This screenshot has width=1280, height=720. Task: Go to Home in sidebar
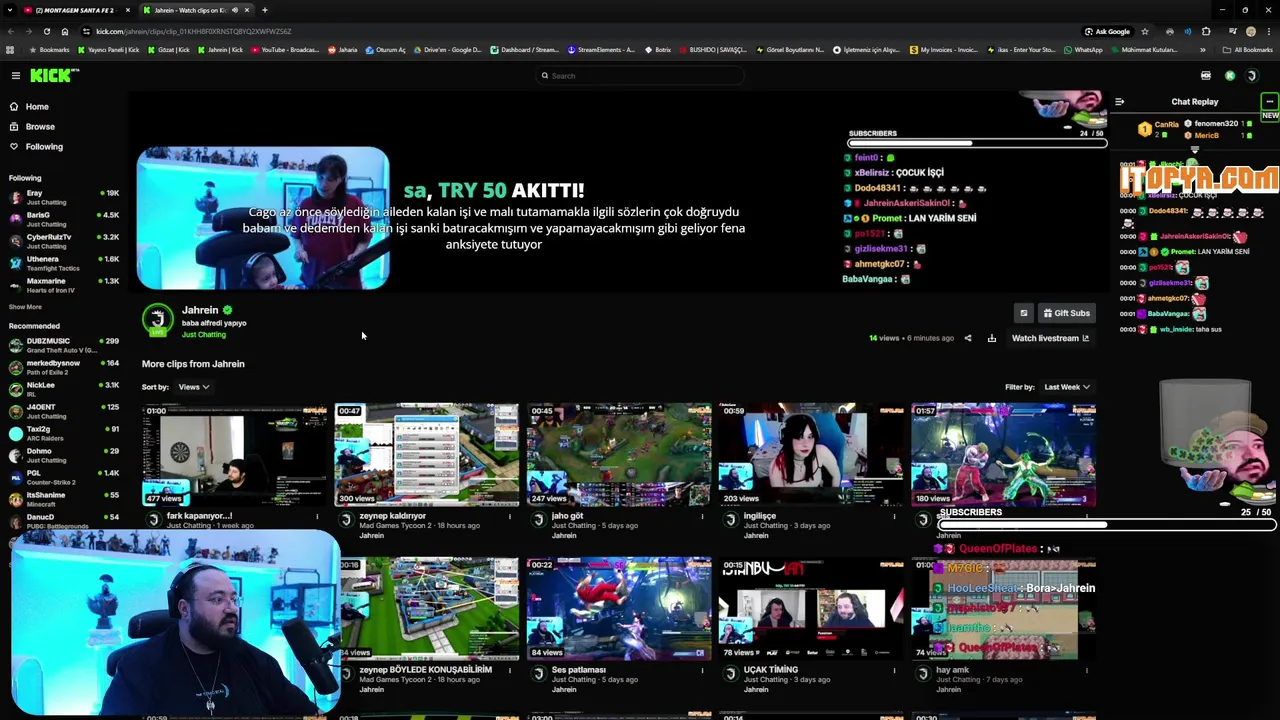coord(29,106)
